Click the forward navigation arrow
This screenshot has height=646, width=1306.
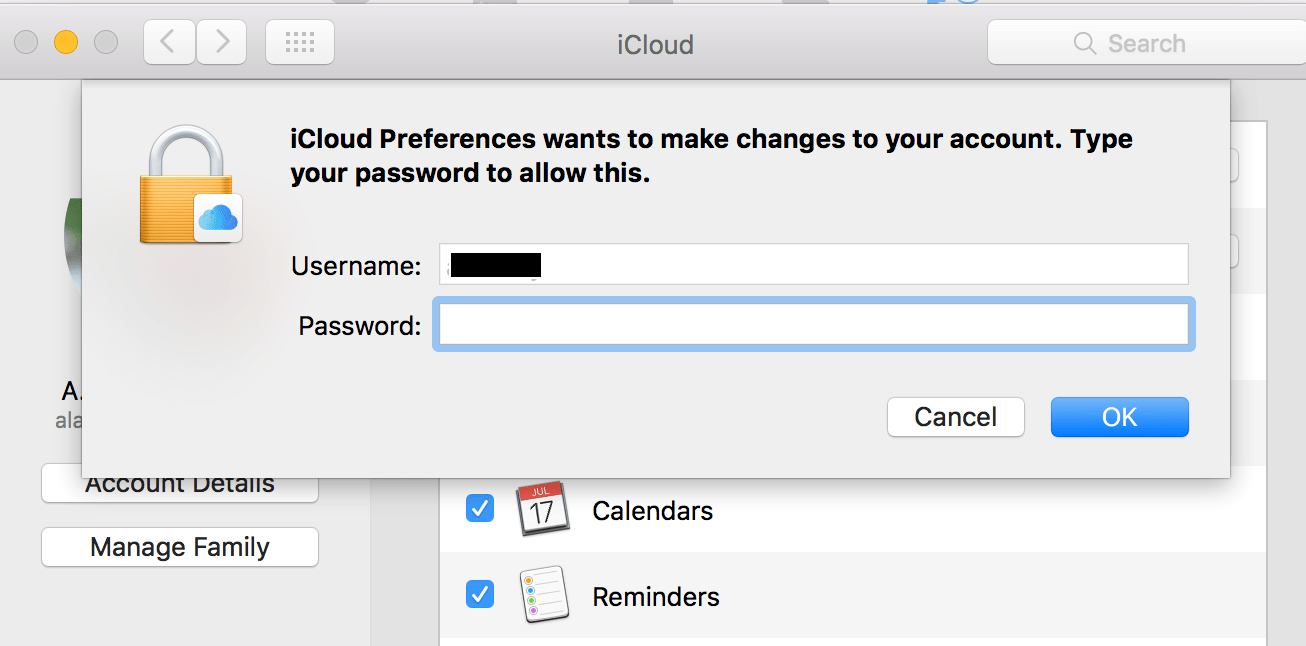(221, 42)
